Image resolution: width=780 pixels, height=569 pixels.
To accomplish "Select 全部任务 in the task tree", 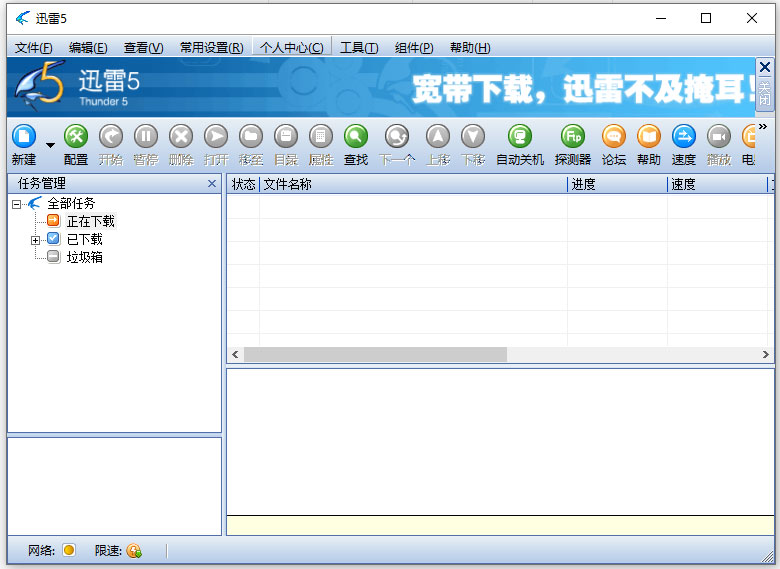I will [71, 203].
